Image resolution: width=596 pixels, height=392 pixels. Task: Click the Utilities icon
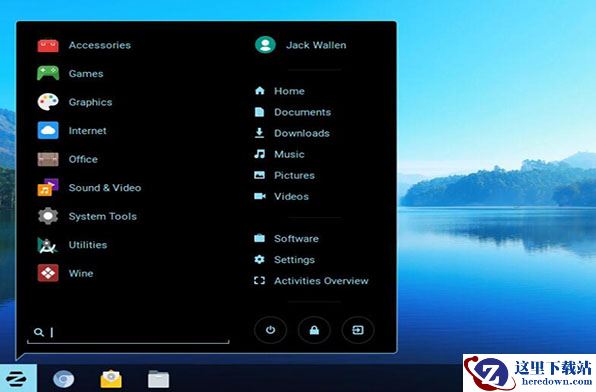coord(48,245)
